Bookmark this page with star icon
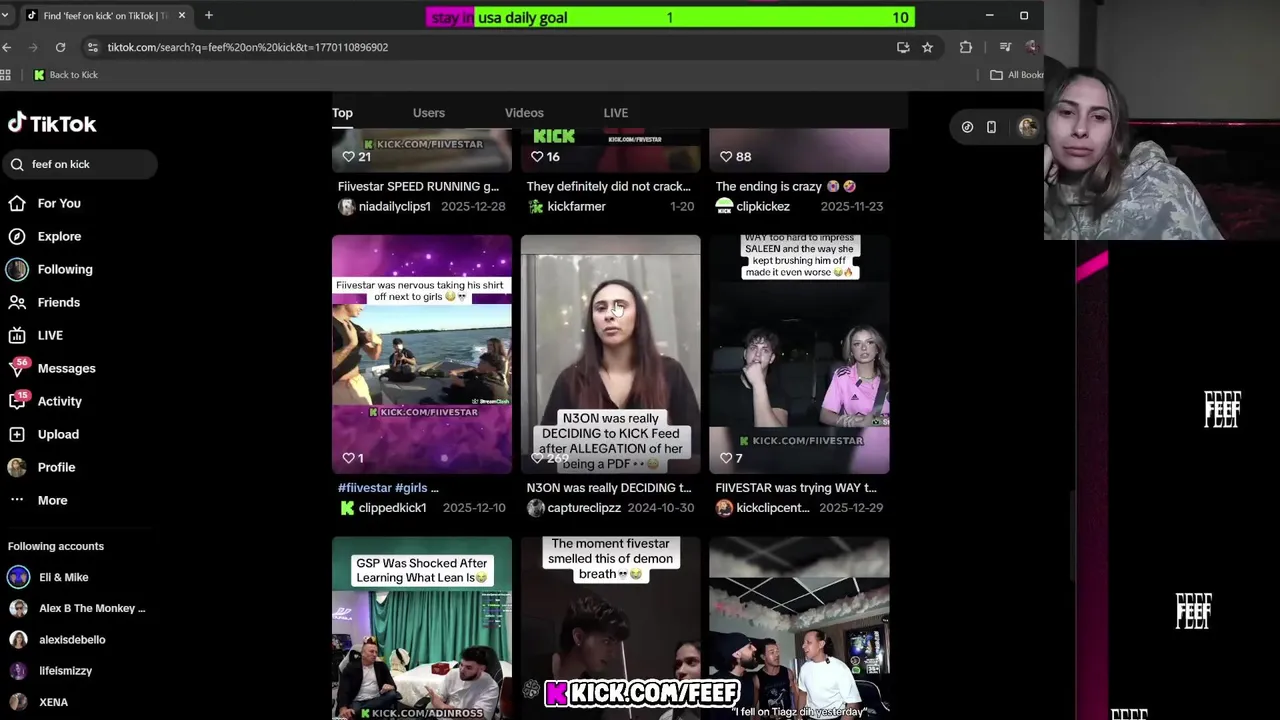This screenshot has width=1280, height=720. [x=927, y=47]
